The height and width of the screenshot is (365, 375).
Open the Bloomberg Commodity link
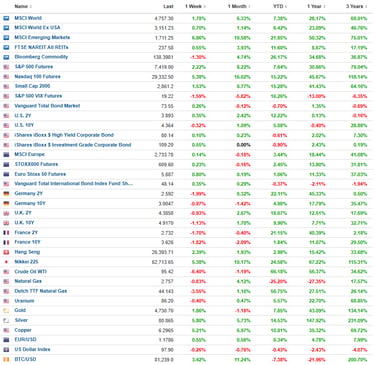point(41,57)
